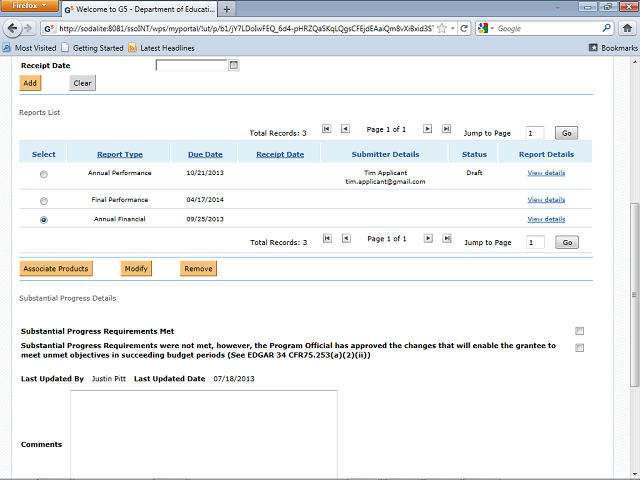Open the Firefox Home page icon
This screenshot has height=480, width=640.
click(x=627, y=28)
